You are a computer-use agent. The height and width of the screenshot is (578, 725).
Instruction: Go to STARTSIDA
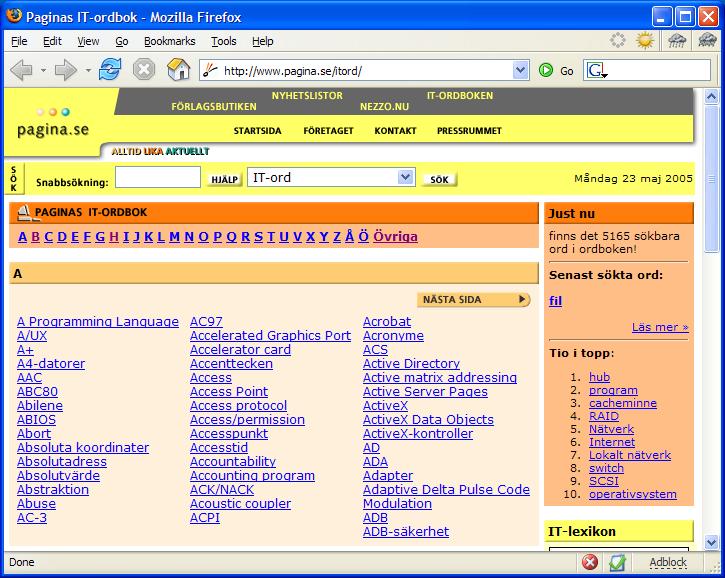[x=258, y=131]
